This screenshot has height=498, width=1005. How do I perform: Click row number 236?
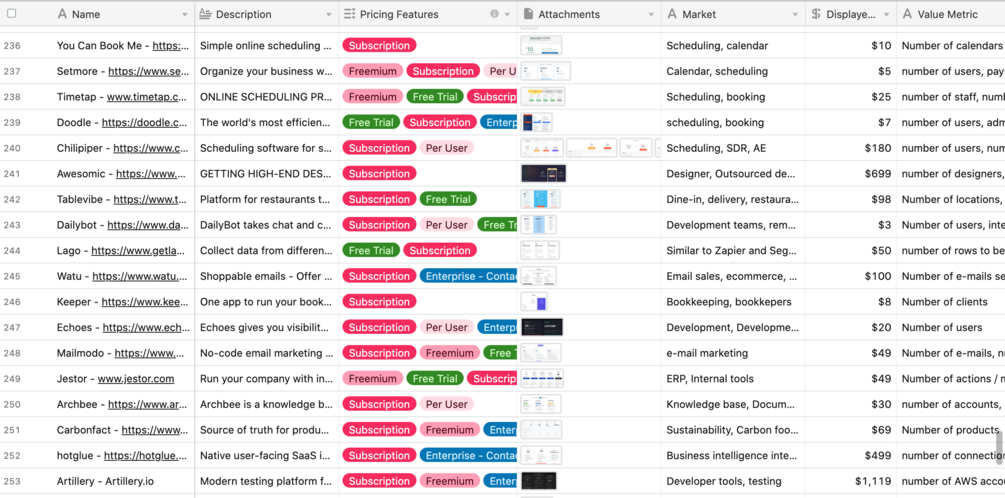click(x=12, y=46)
